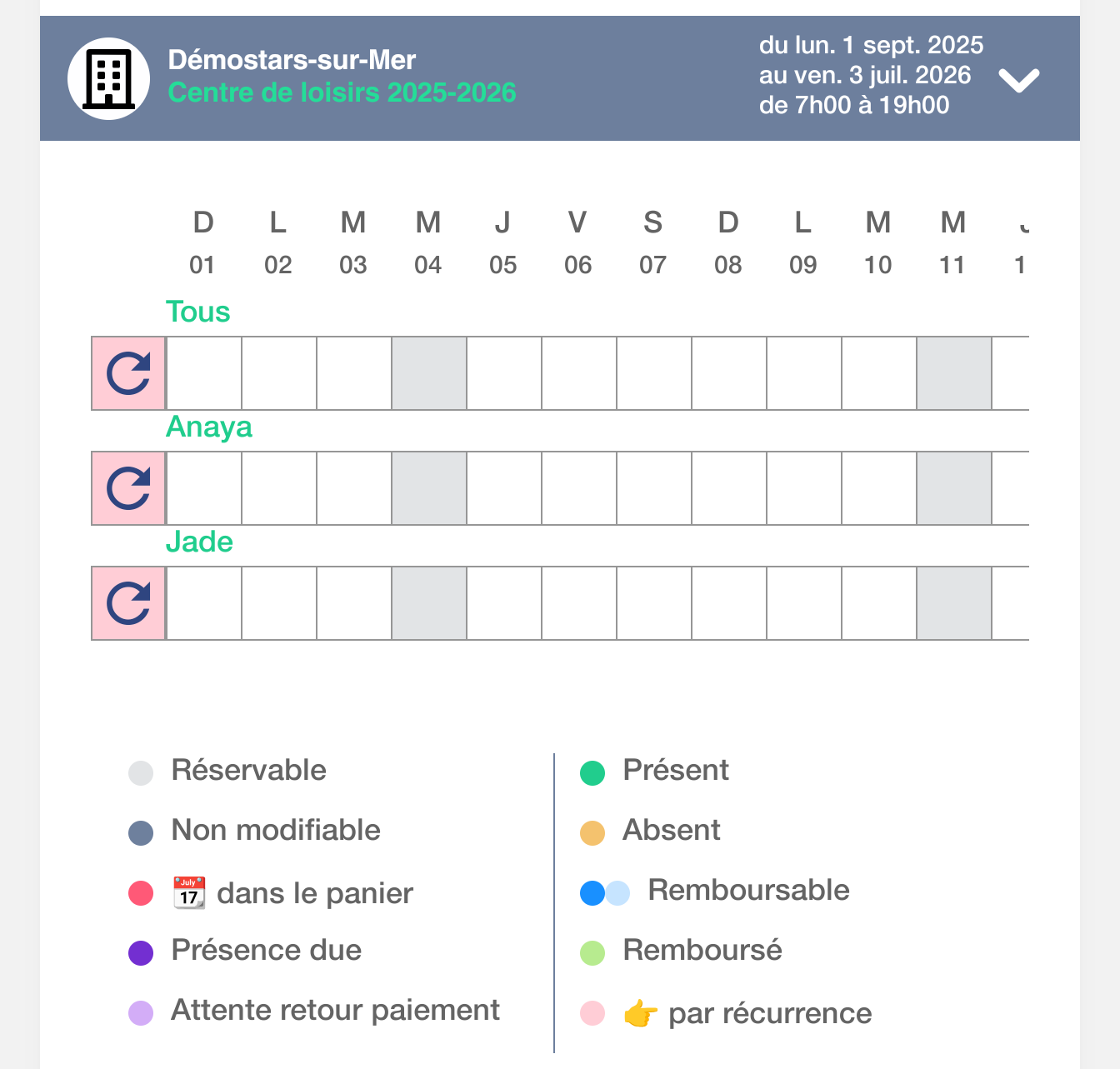Click the date range text in the header

tap(870, 75)
